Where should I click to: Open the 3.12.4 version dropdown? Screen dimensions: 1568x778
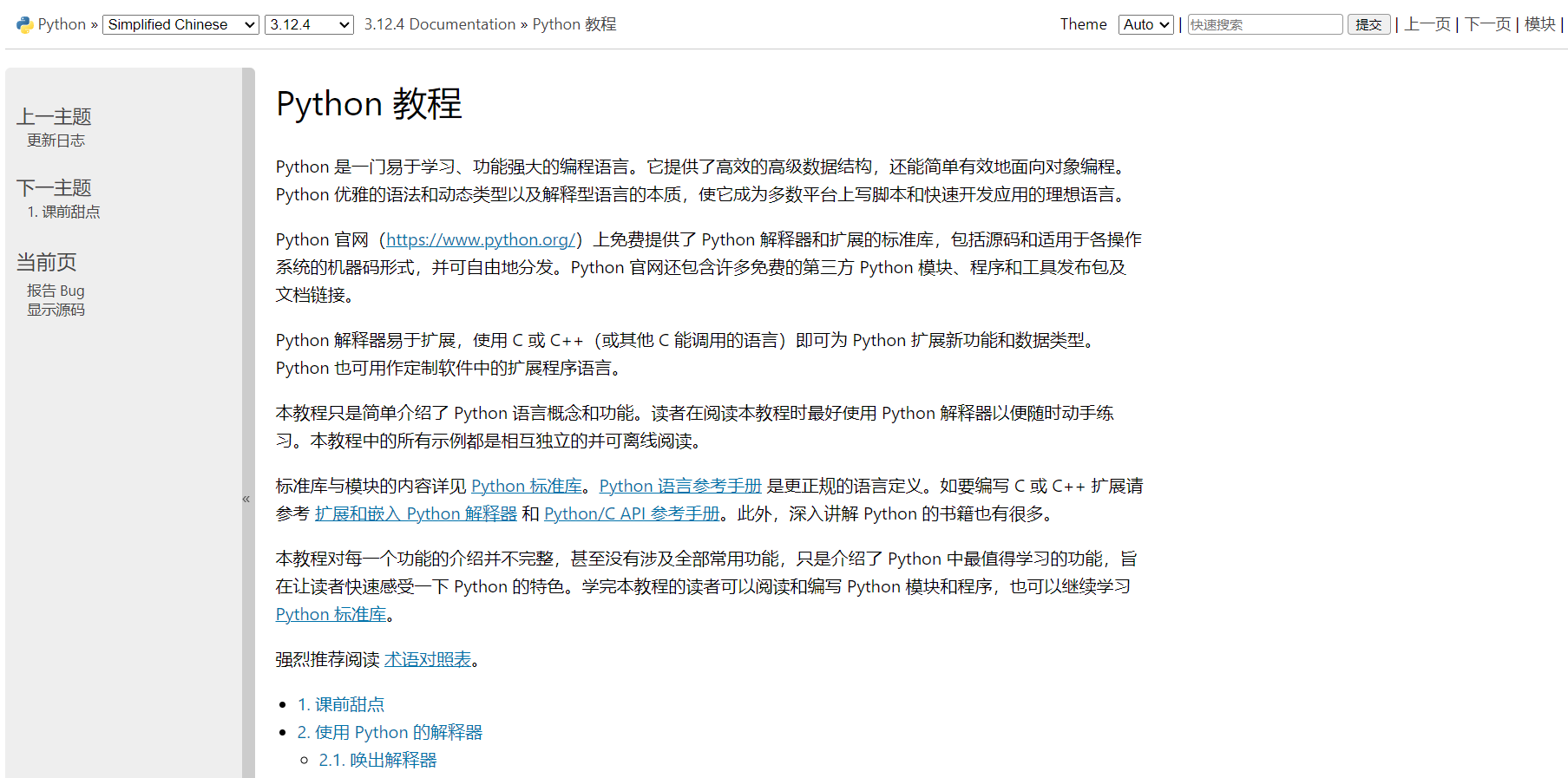coord(308,24)
